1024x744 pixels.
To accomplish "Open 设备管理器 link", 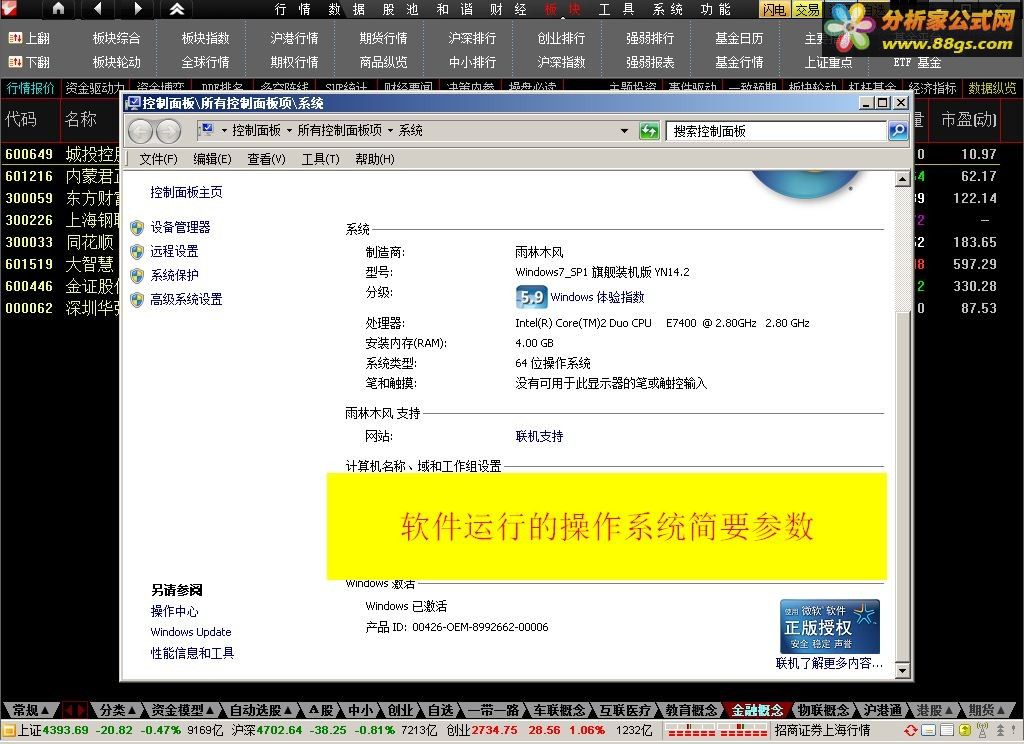I will point(180,227).
